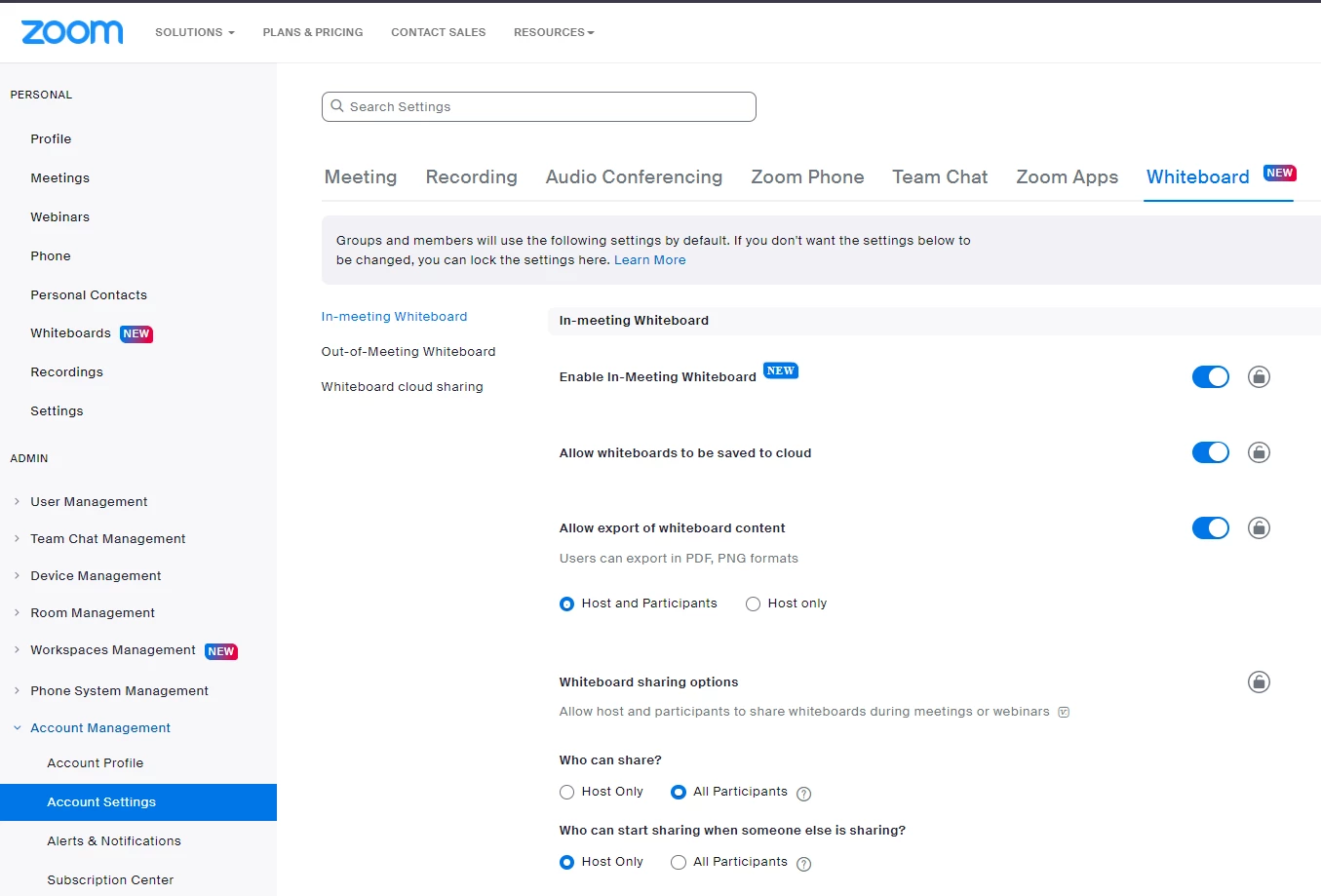Click info icon after sharing options description
The width and height of the screenshot is (1321, 896).
[x=1064, y=712]
